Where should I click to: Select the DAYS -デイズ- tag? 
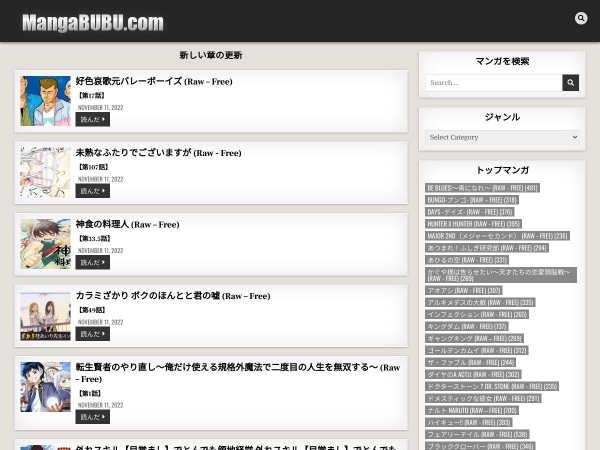pos(470,212)
